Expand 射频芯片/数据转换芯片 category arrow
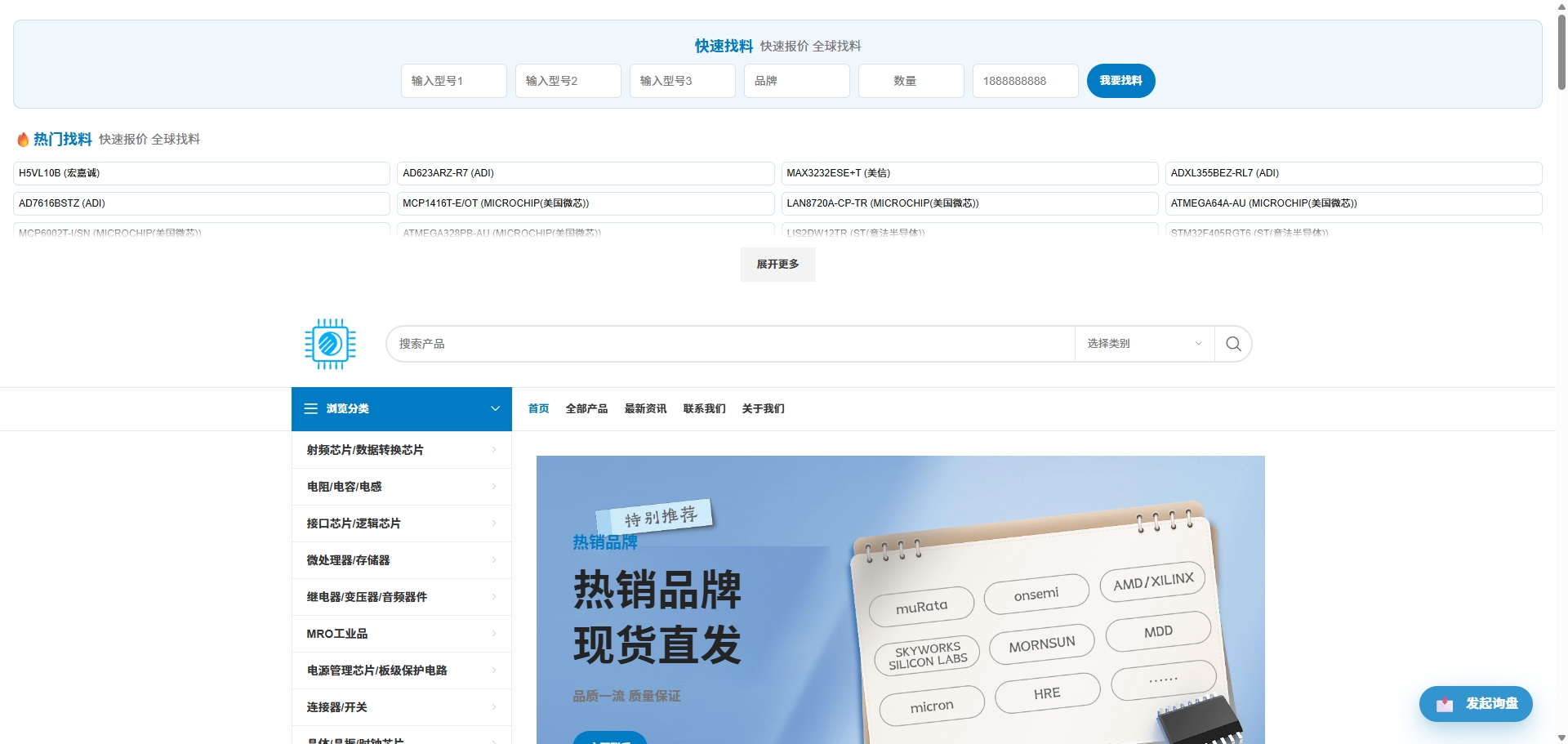The image size is (1568, 744). tap(494, 450)
